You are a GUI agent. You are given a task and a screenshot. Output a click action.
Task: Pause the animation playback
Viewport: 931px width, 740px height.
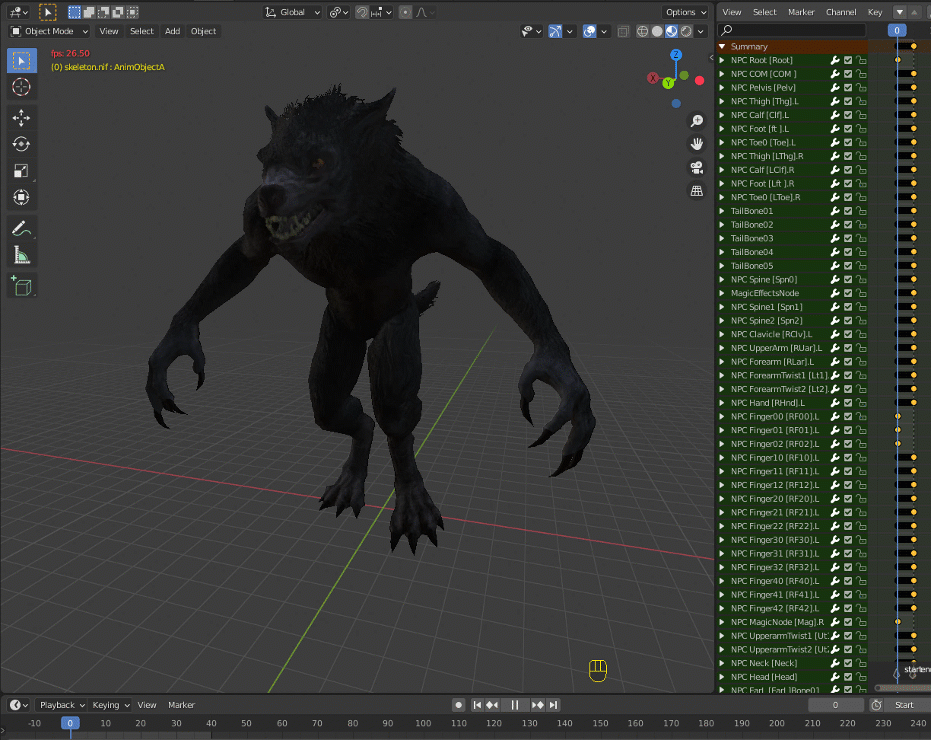[515, 705]
